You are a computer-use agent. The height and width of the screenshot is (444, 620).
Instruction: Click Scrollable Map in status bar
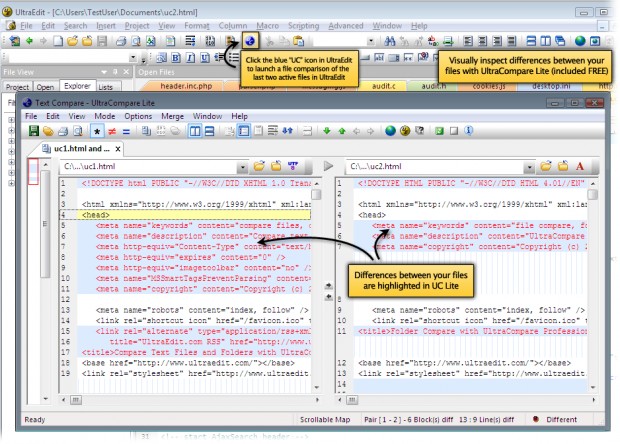point(325,419)
